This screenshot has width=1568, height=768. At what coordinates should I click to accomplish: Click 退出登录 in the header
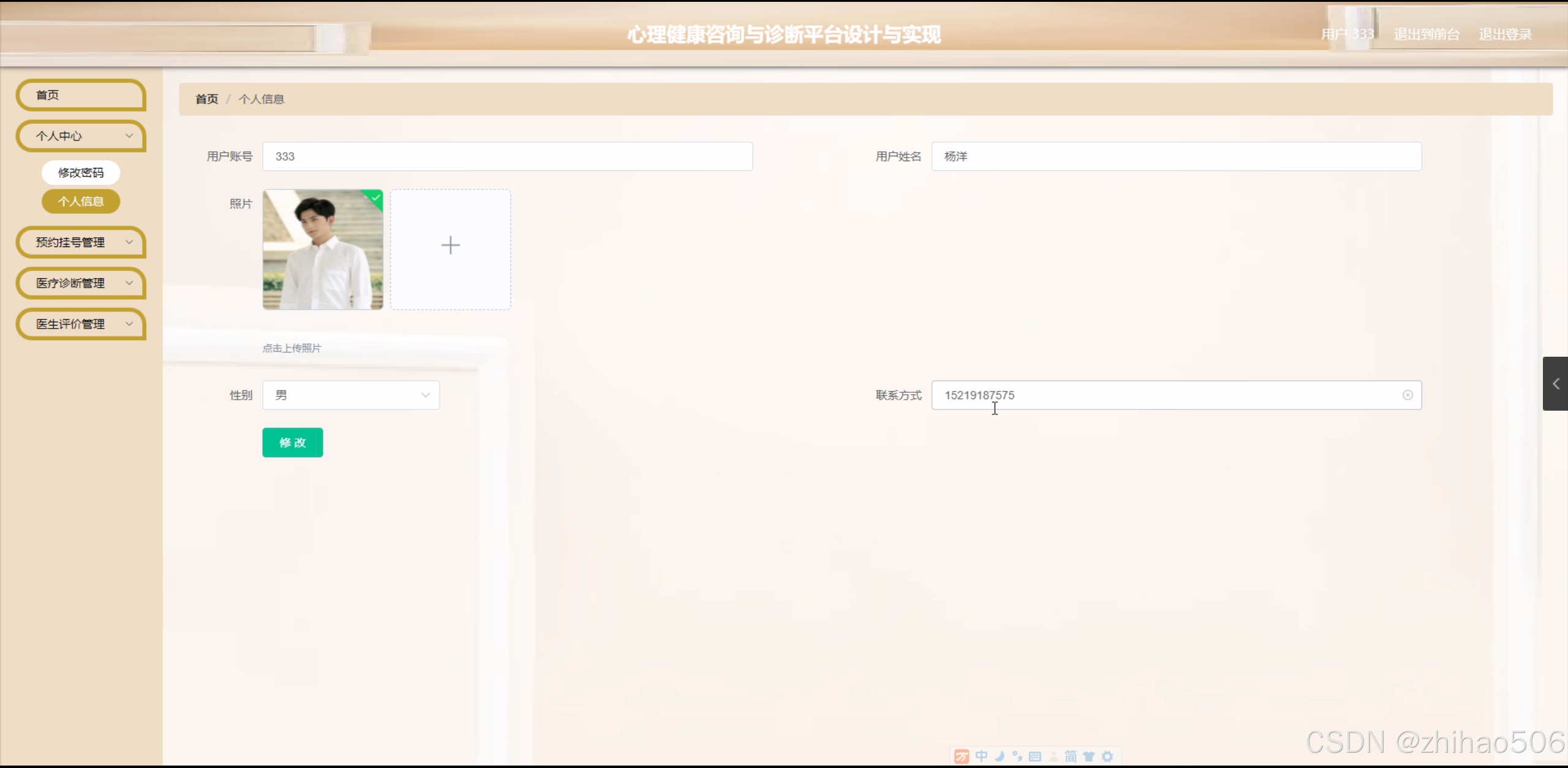coord(1505,34)
